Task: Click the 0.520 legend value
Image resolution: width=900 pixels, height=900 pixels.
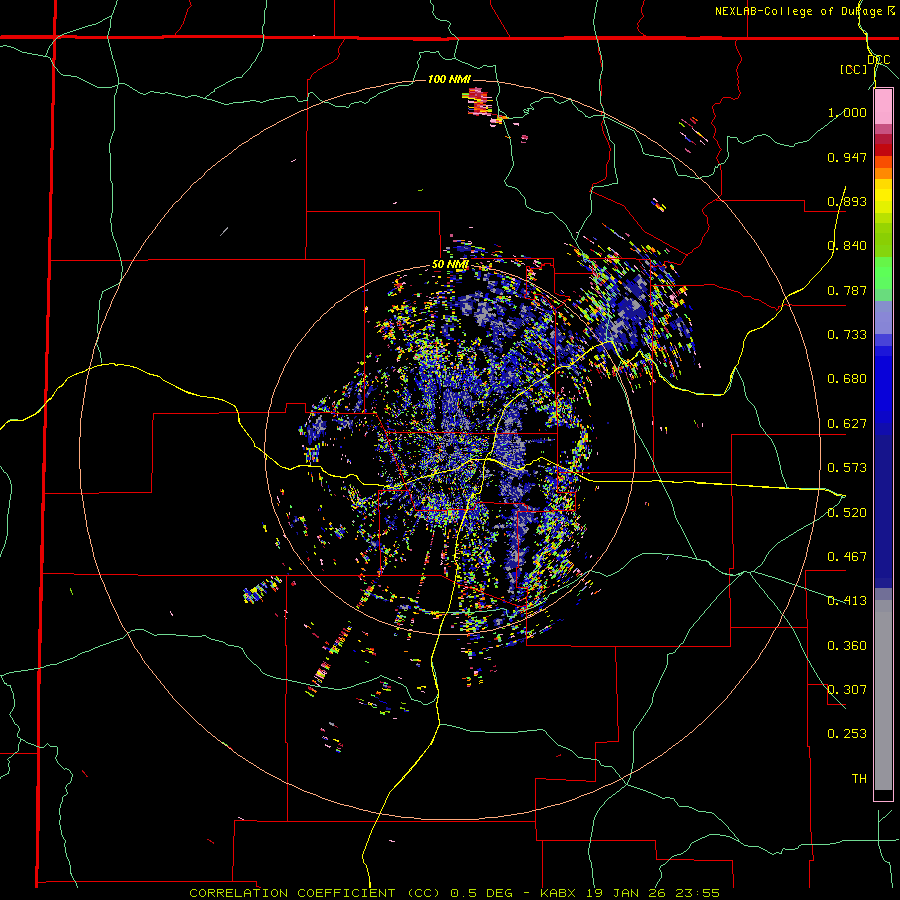Action: click(847, 513)
